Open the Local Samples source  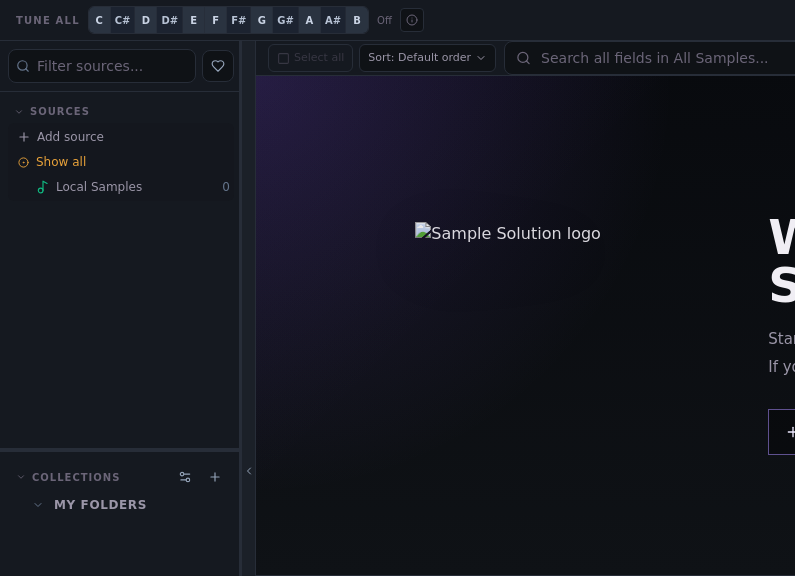(x=122, y=187)
